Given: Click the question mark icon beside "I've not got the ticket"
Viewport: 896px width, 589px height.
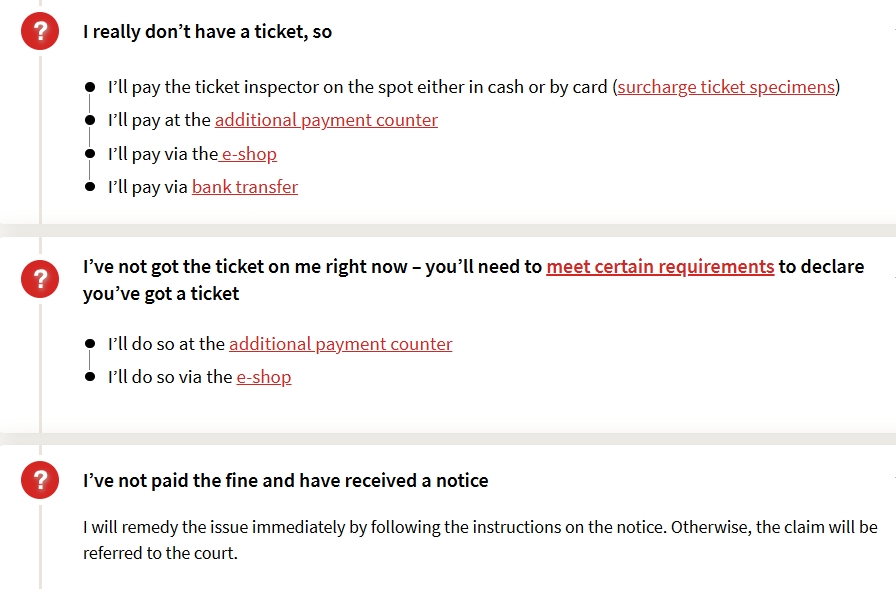Looking at the screenshot, I should [40, 279].
